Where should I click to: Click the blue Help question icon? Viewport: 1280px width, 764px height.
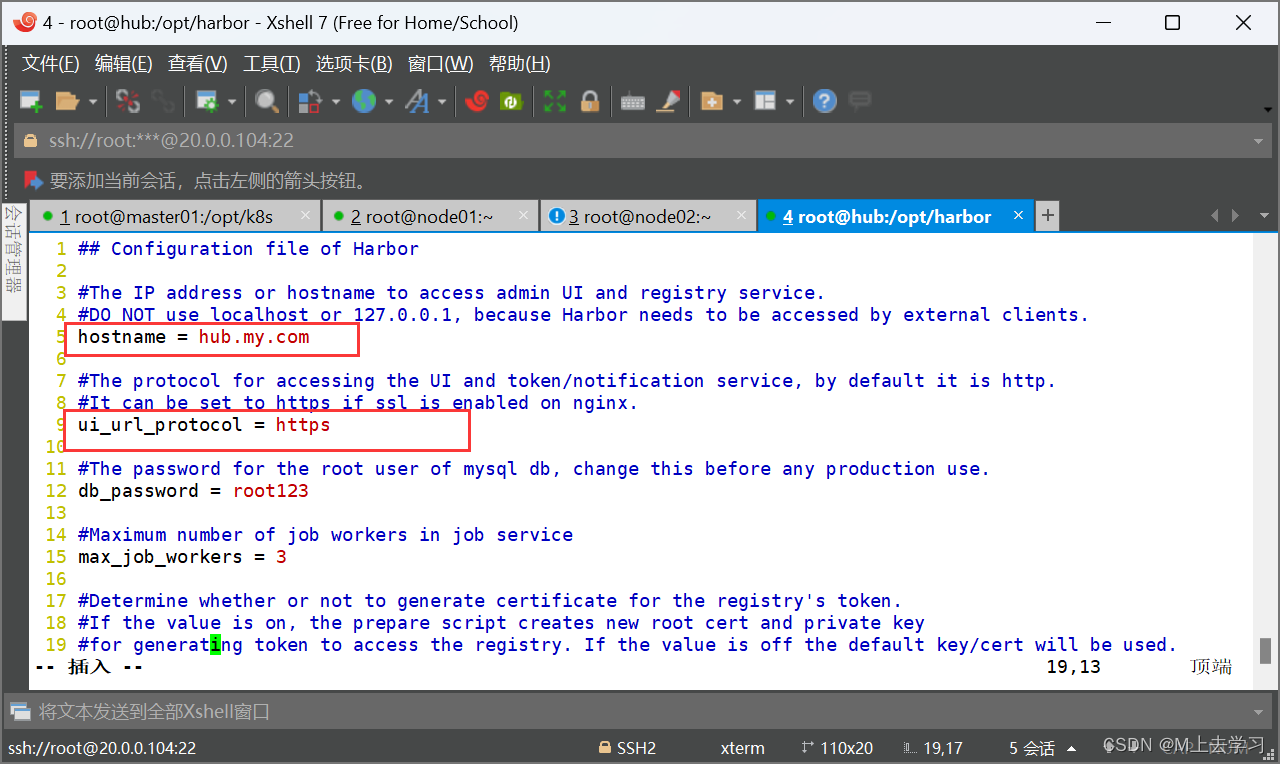pyautogui.click(x=824, y=101)
